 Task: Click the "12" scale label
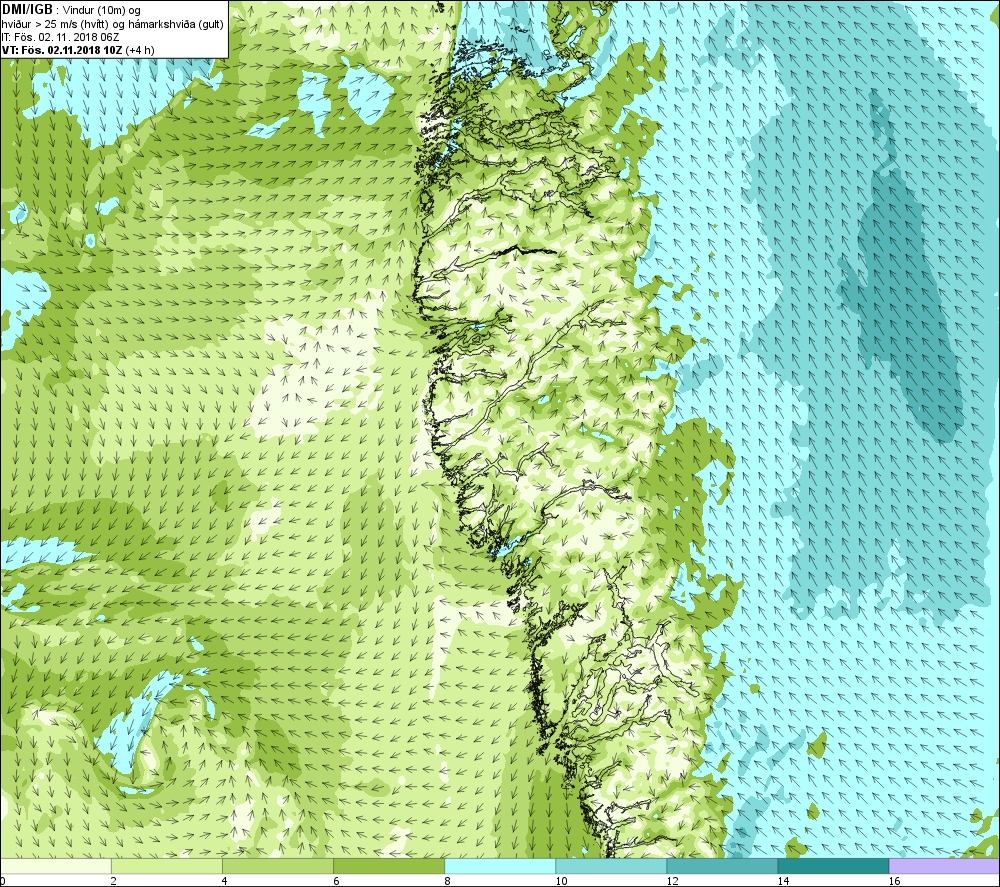pyautogui.click(x=672, y=881)
